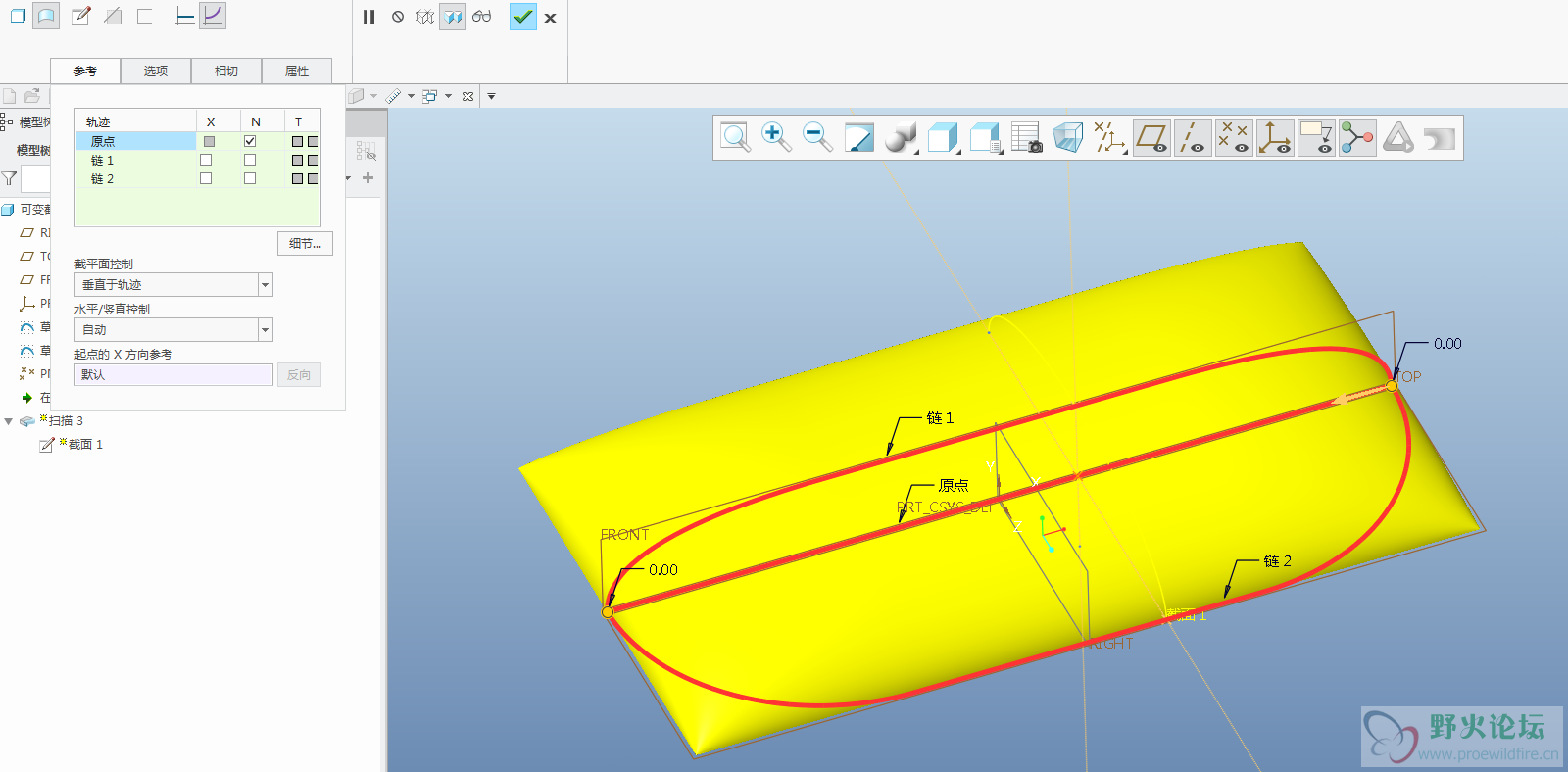The height and width of the screenshot is (772, 1568).
Task: Click the 反向 button
Action: [299, 374]
